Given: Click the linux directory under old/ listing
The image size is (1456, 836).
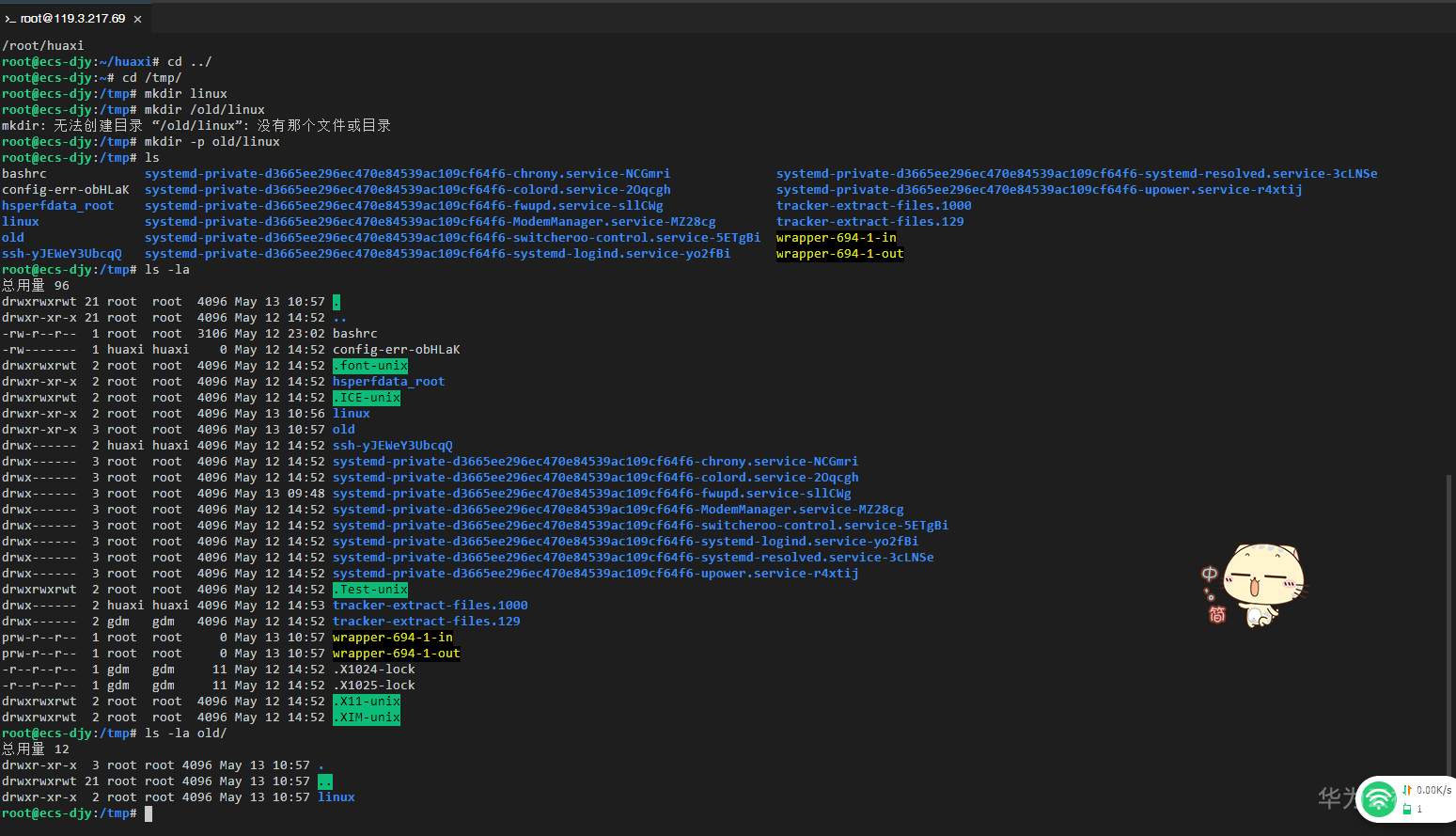Looking at the screenshot, I should (x=336, y=797).
